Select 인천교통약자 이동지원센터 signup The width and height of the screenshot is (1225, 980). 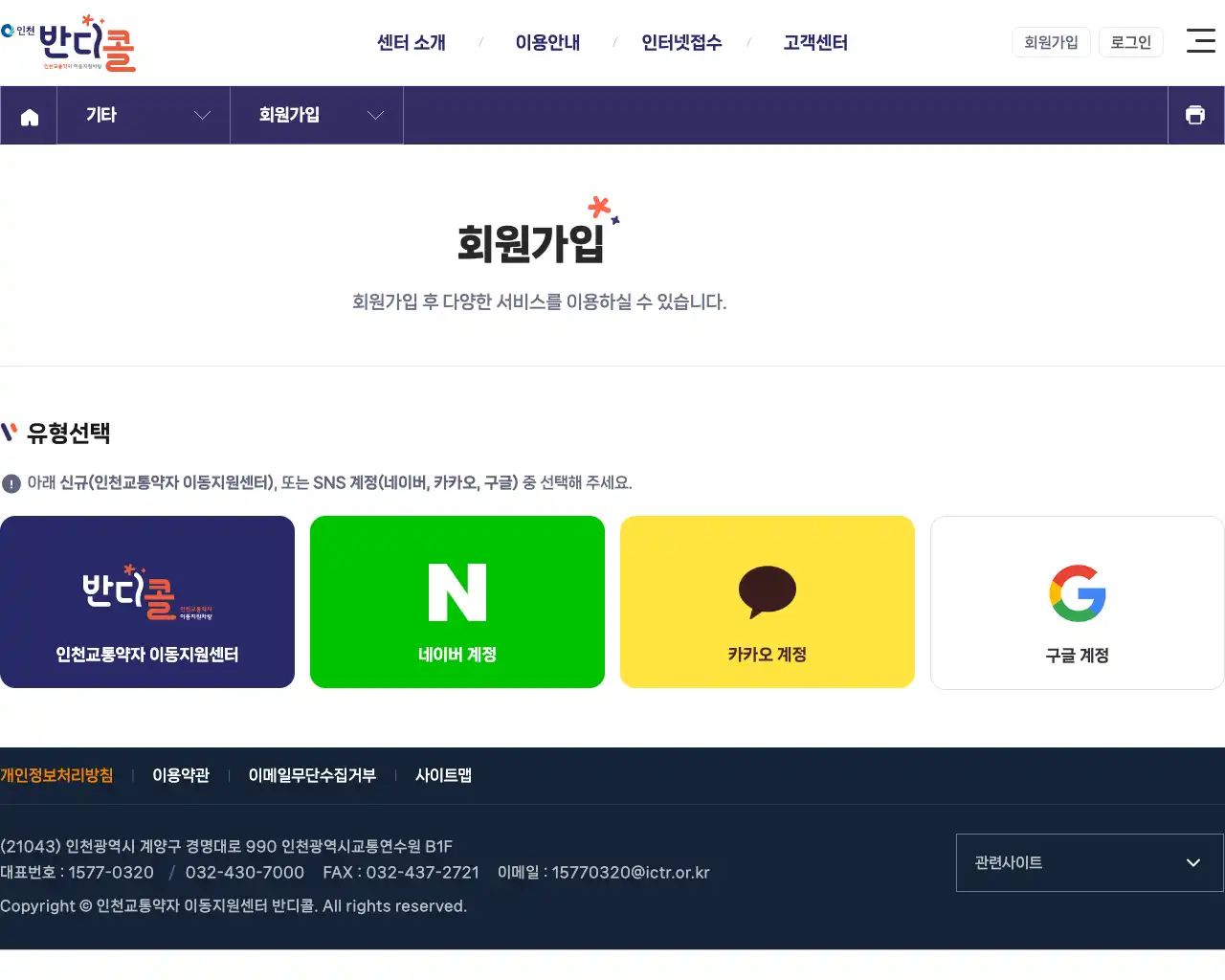point(147,602)
